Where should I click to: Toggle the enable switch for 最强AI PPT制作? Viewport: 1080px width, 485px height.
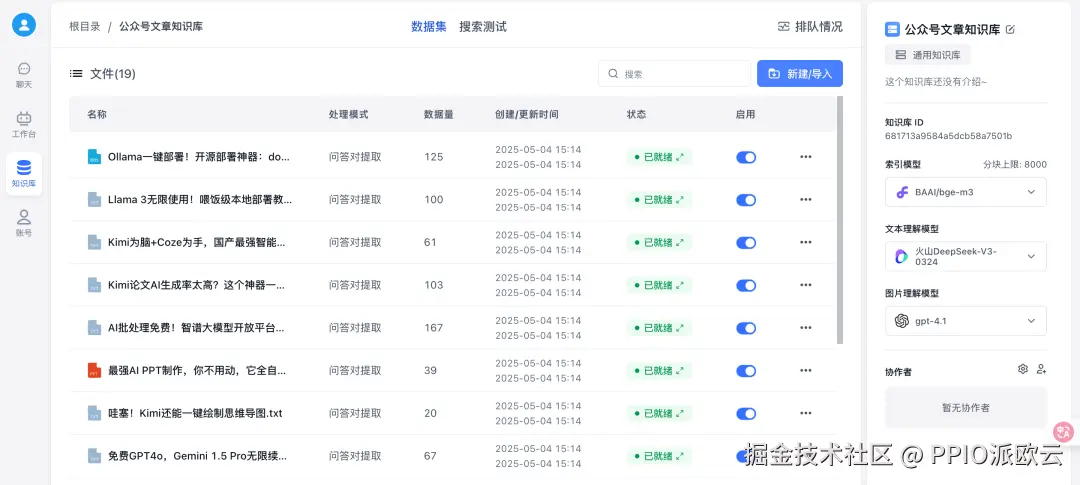pyautogui.click(x=746, y=371)
